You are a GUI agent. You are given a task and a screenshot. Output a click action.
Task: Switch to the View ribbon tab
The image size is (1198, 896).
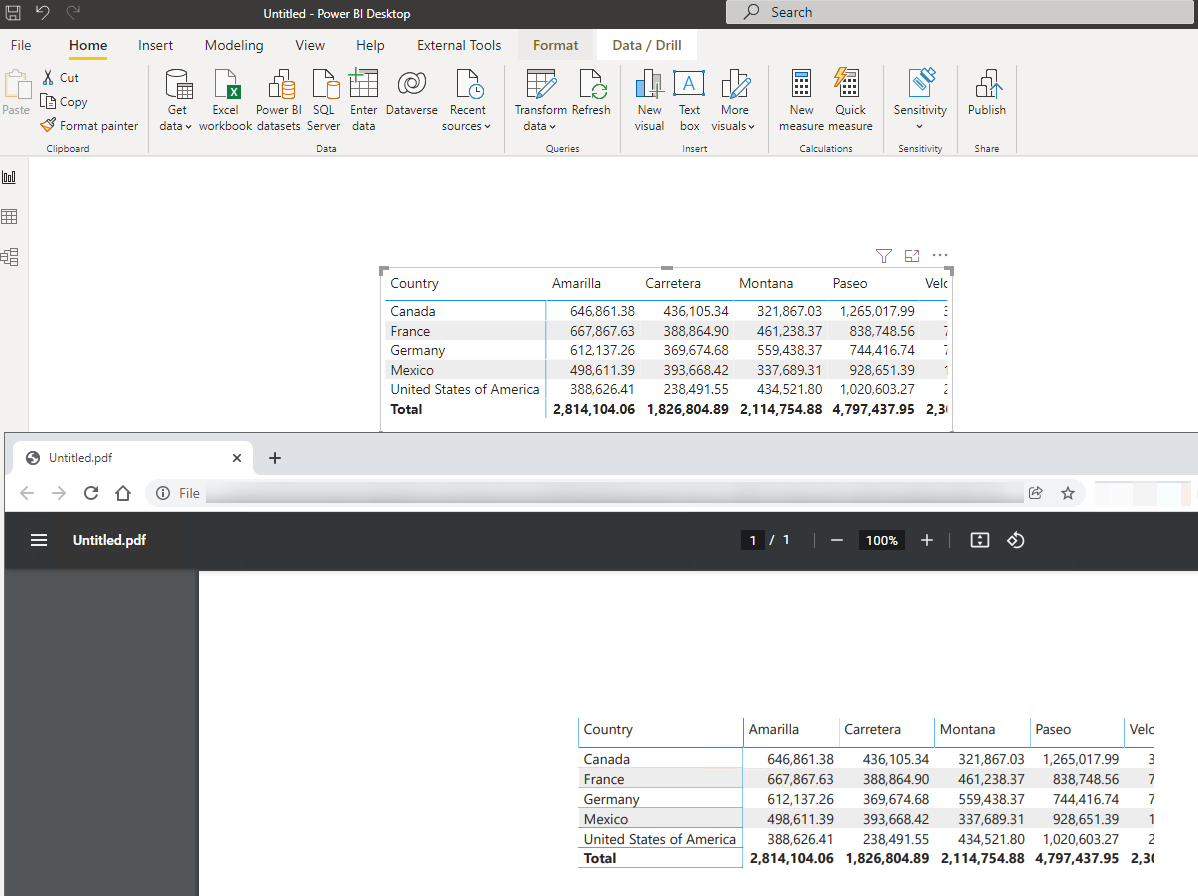(310, 45)
